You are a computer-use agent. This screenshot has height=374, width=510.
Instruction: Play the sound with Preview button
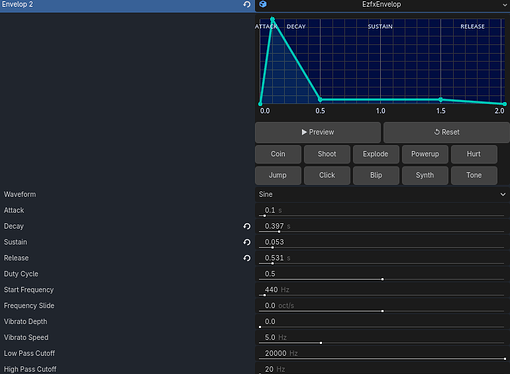pos(318,132)
